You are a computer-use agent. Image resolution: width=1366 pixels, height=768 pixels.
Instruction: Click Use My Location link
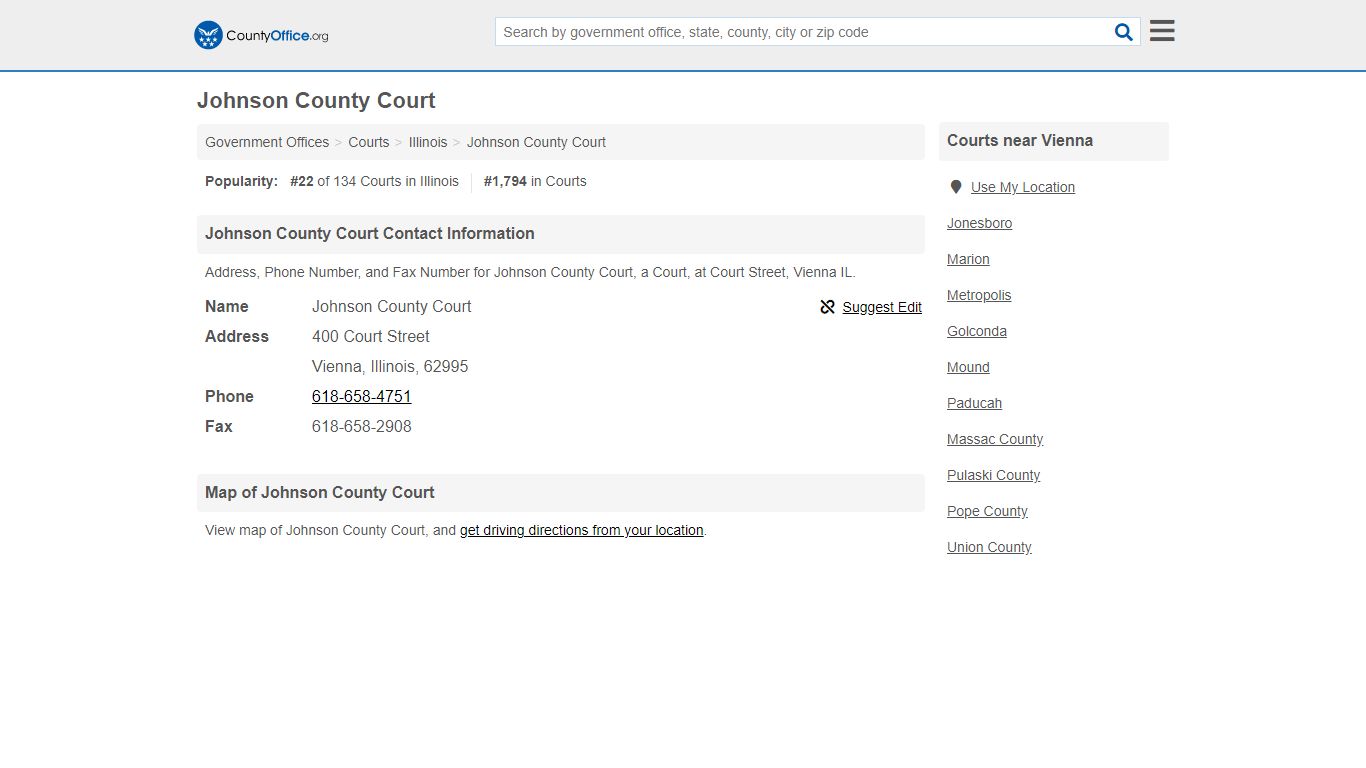click(1023, 187)
